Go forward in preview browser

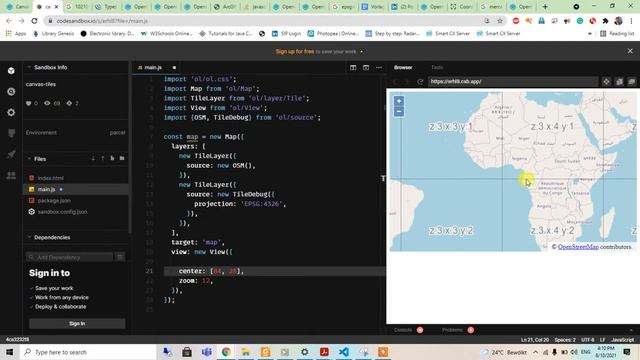click(407, 82)
